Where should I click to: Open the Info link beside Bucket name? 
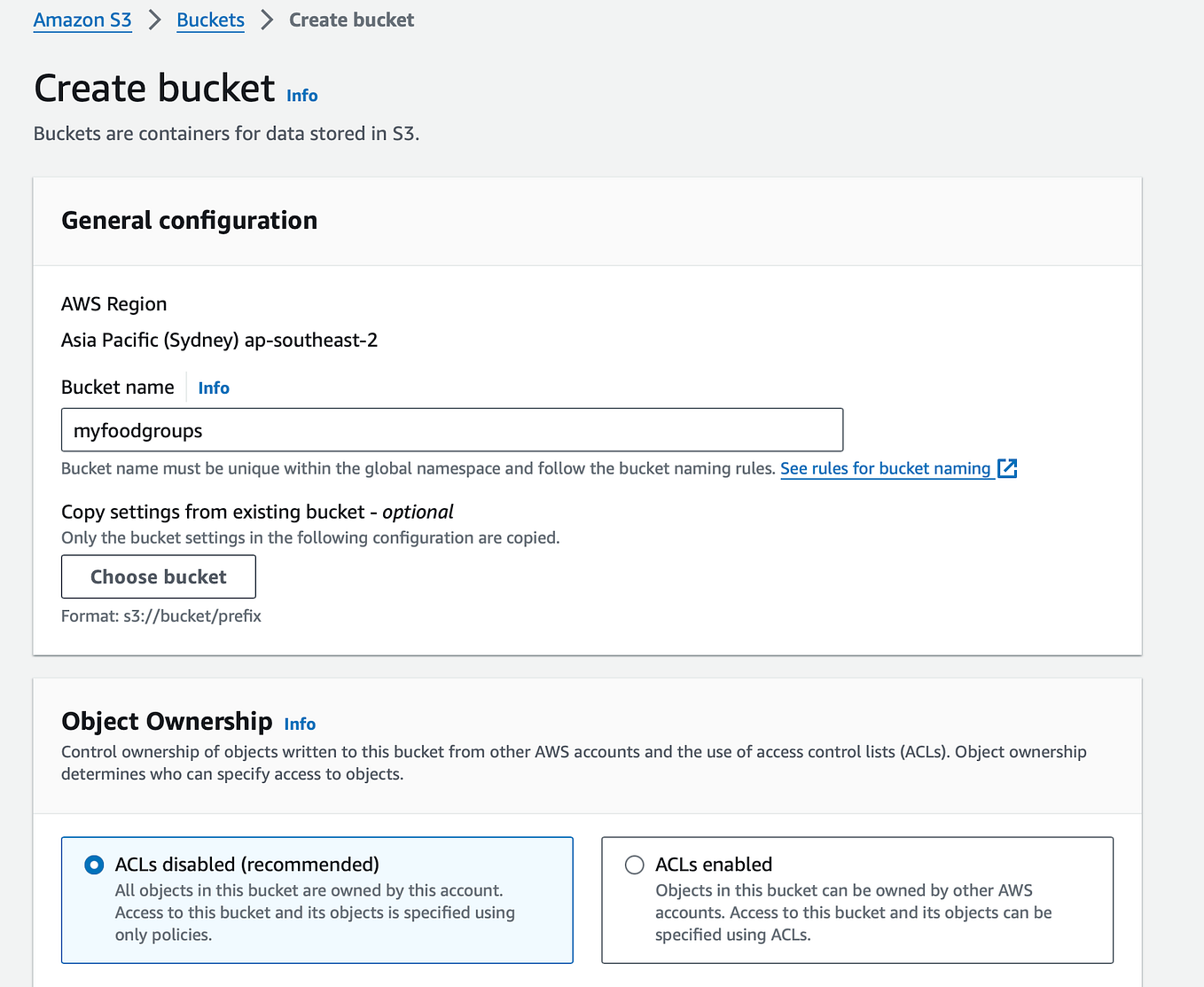[214, 388]
